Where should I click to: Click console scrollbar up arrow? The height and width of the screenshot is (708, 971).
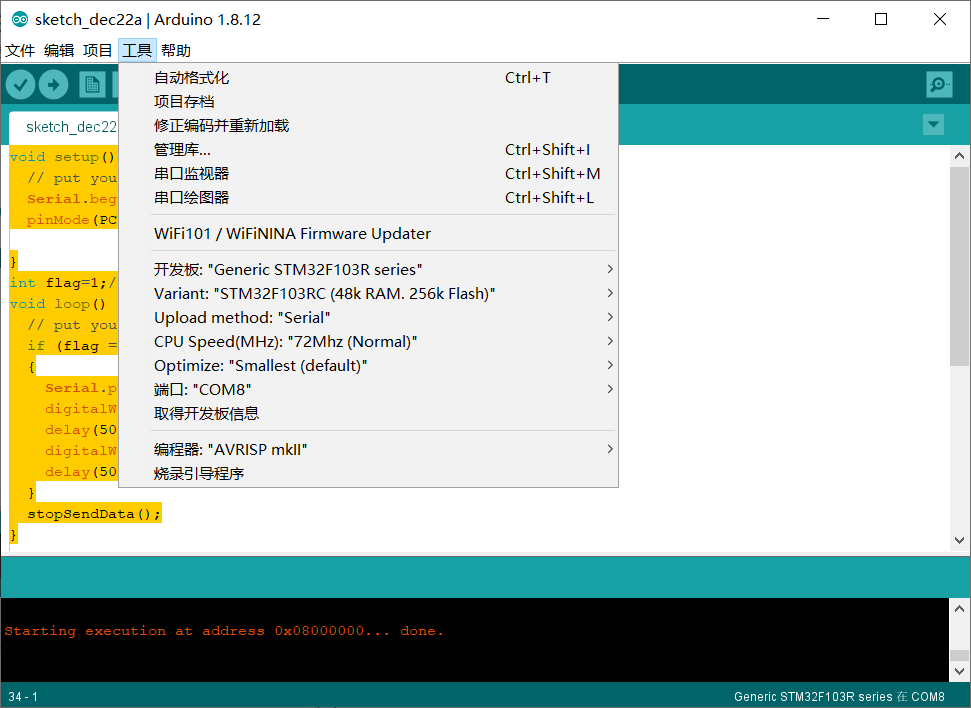click(x=959, y=609)
